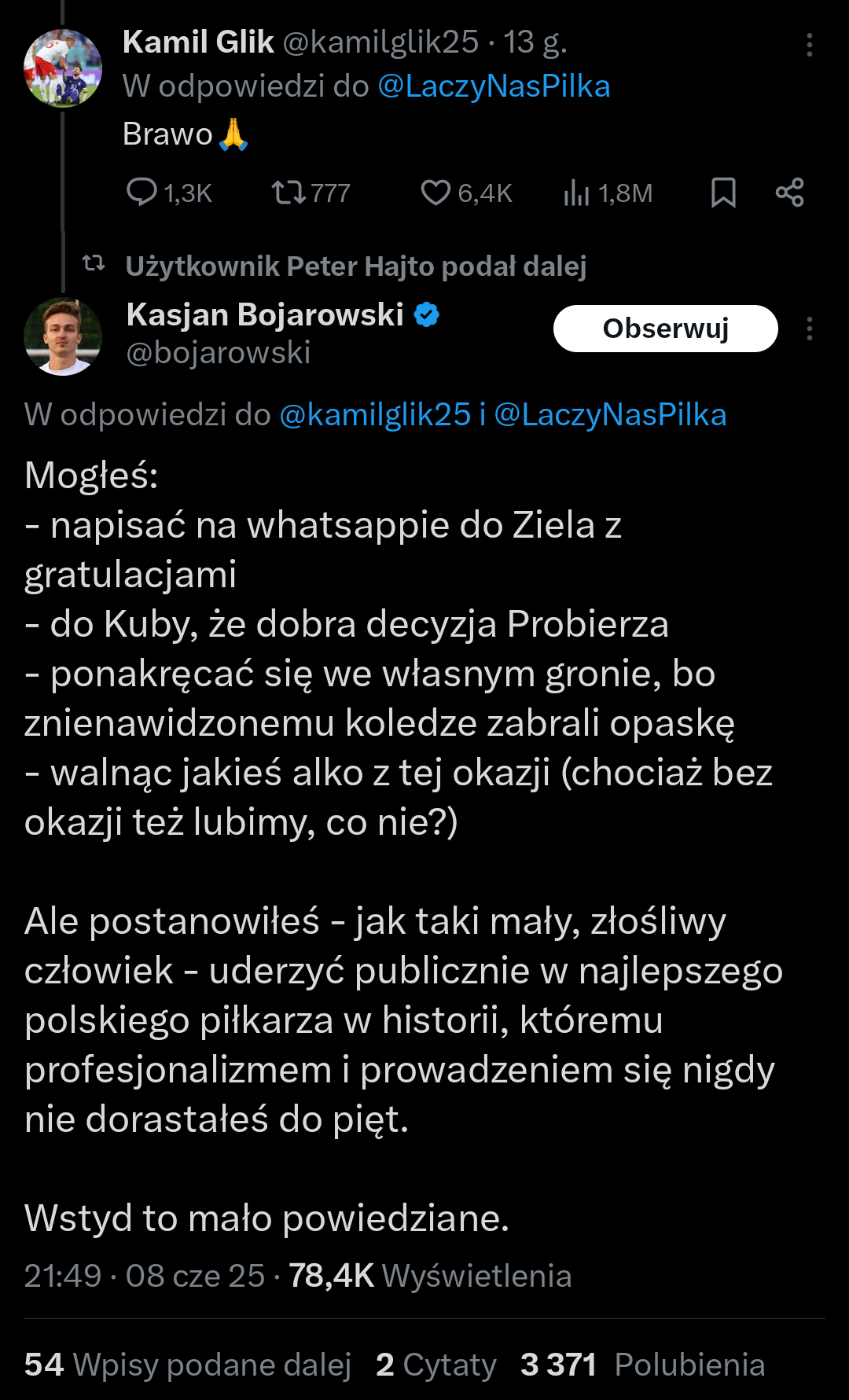Screen dimensions: 849x1400
Task: Tap Kasjan Bojarowski's verified badge
Action: point(427,315)
